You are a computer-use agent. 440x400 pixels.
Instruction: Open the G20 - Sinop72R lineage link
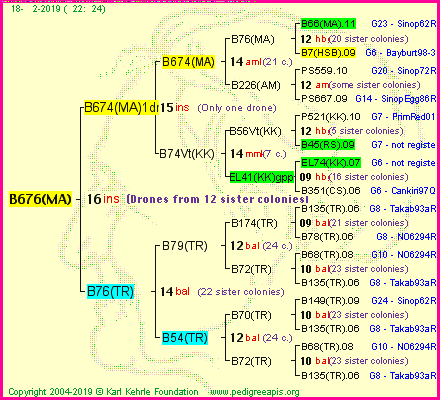[x=404, y=71]
